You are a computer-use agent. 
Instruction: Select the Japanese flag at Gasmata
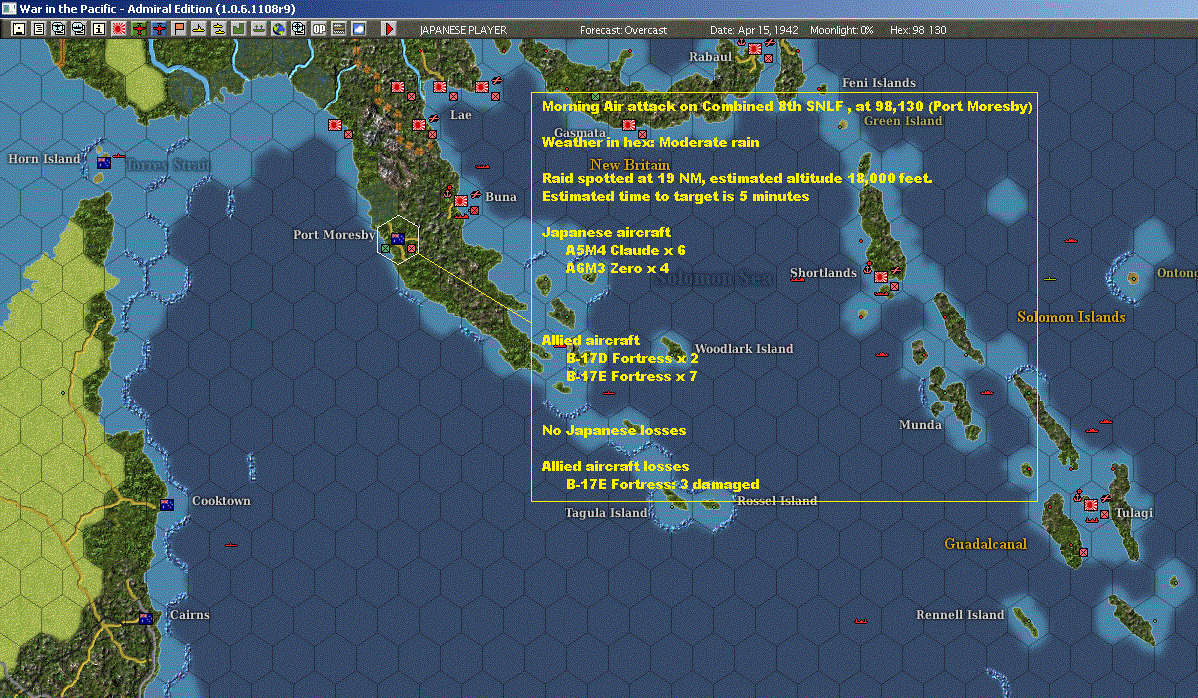click(x=629, y=124)
